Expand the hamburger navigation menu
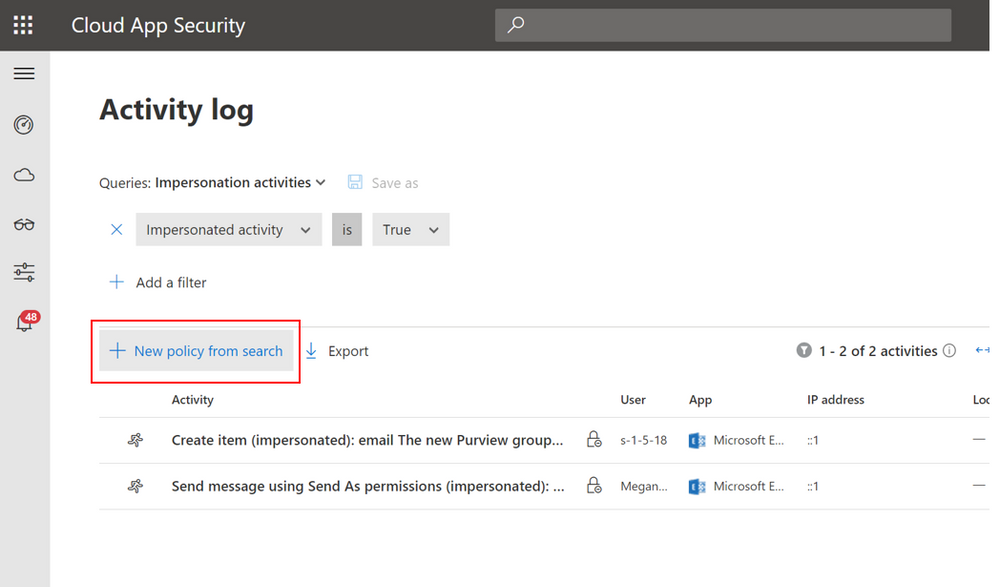The height and width of the screenshot is (587, 999). coord(24,74)
